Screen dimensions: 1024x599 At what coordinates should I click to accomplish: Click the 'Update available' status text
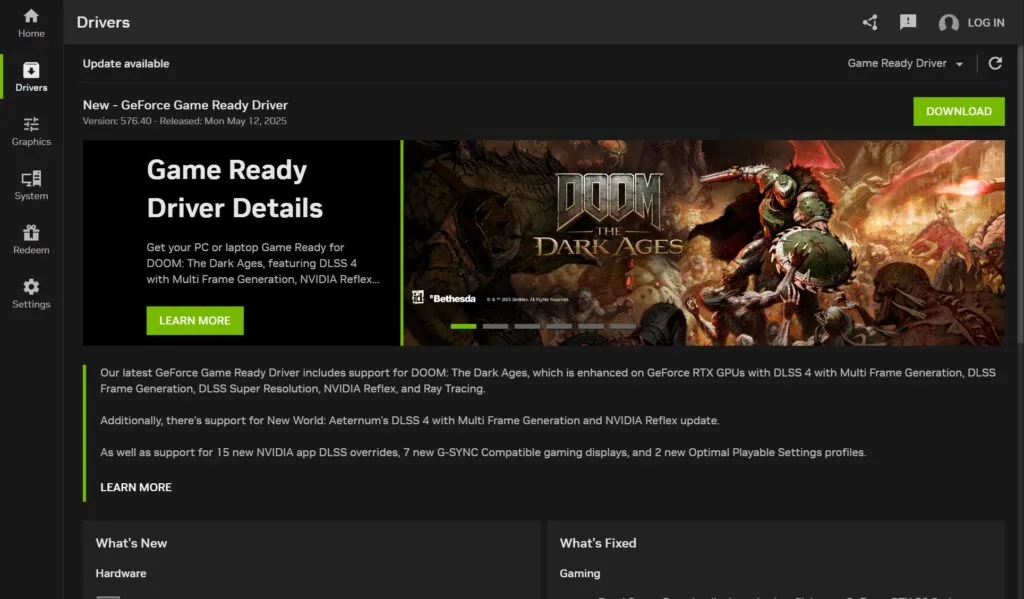coord(126,63)
